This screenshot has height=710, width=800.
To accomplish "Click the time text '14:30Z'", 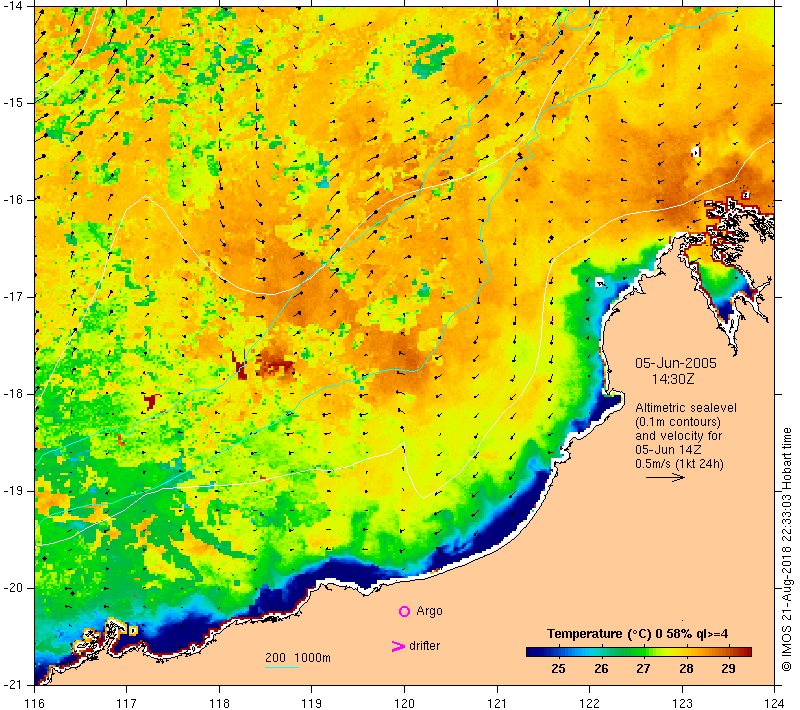I will click(x=673, y=379).
